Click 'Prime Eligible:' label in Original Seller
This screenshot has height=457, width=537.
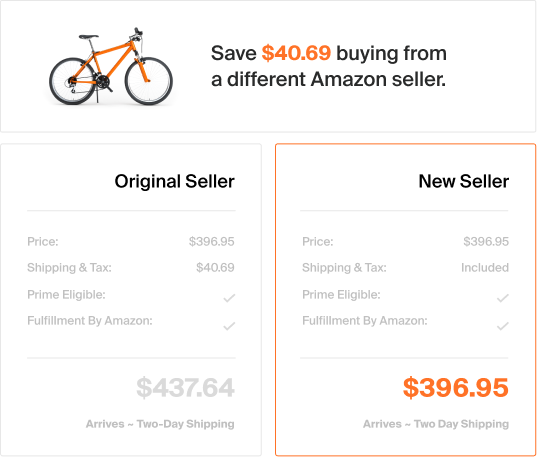(66, 295)
